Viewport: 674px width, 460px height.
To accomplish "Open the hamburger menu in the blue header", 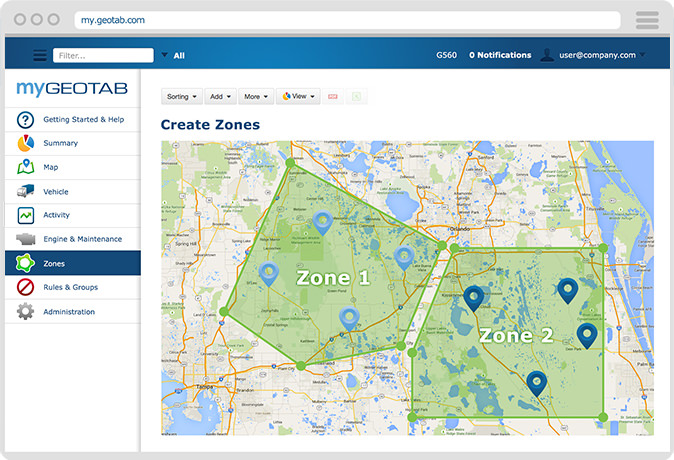I will tap(40, 55).
